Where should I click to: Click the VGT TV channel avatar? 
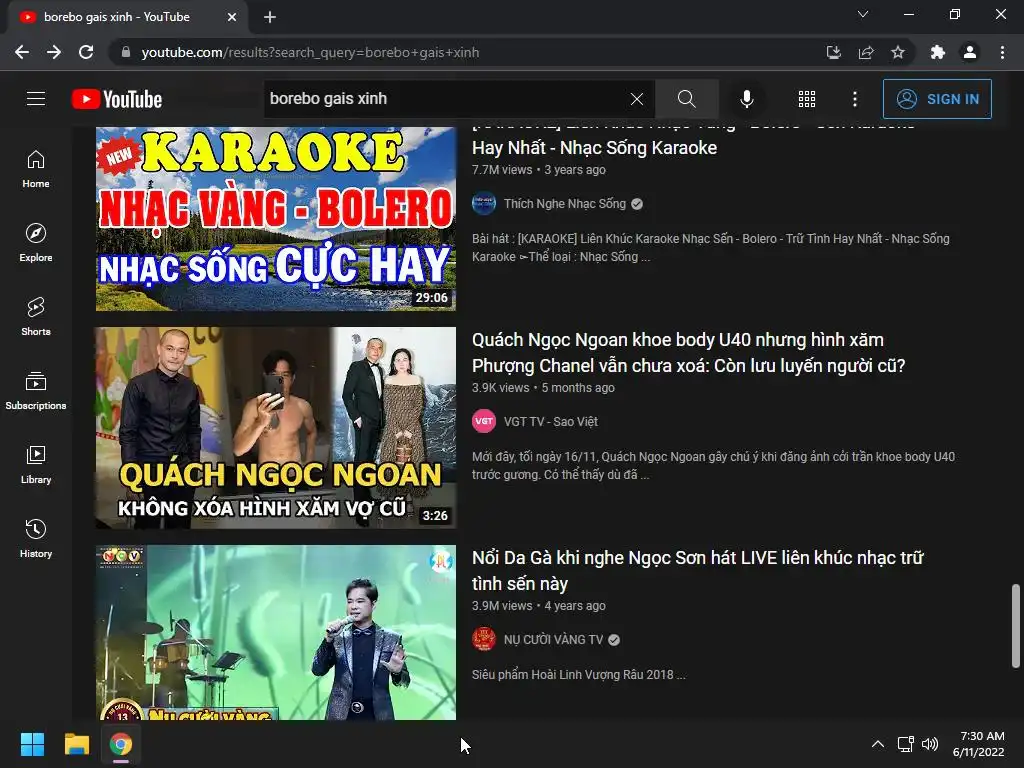click(484, 422)
